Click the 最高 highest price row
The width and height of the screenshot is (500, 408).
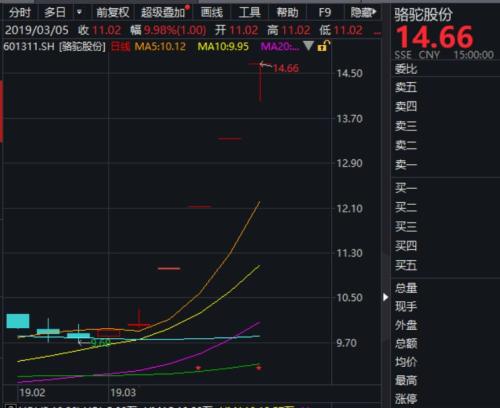click(x=406, y=380)
